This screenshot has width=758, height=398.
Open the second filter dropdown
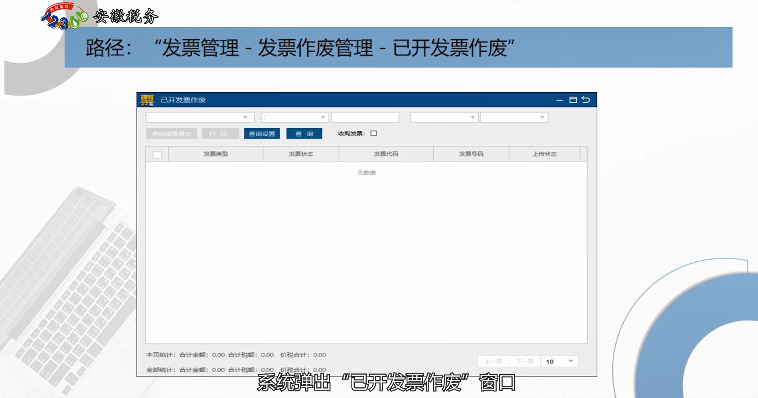click(x=295, y=118)
